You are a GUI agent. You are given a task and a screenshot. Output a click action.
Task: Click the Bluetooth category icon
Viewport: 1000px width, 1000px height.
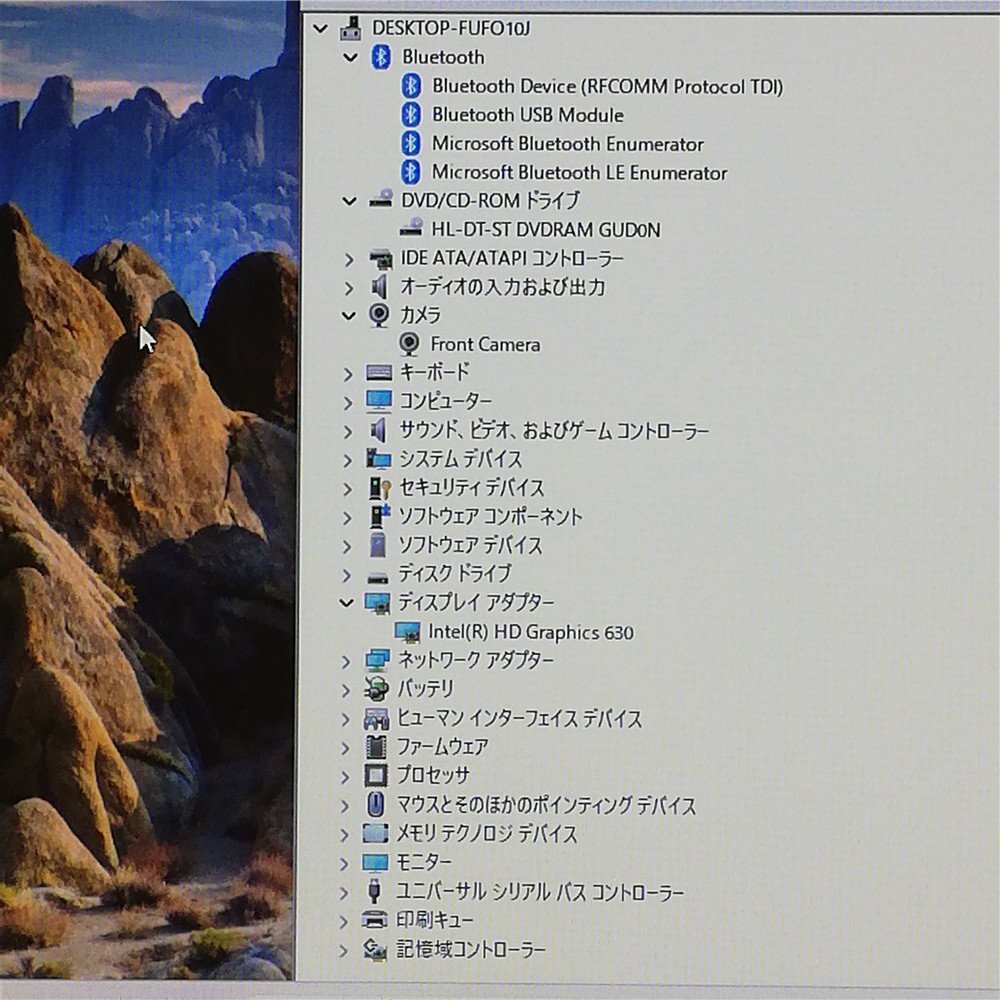click(381, 57)
